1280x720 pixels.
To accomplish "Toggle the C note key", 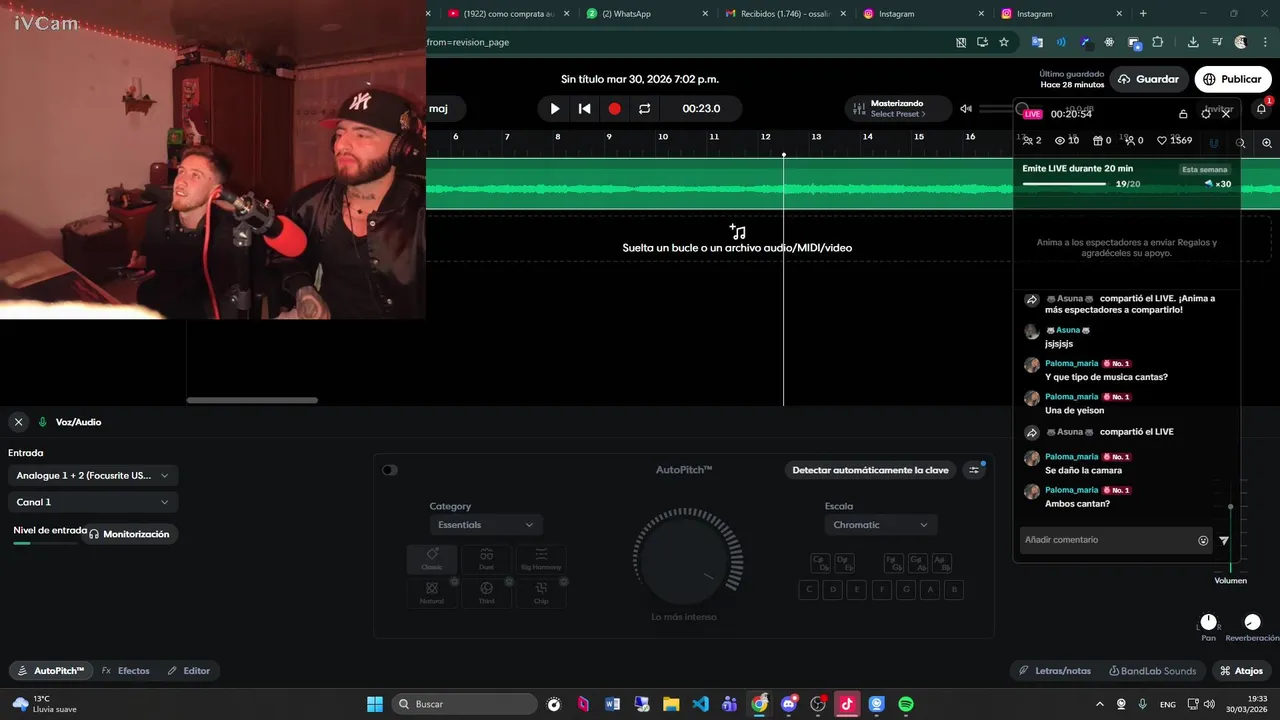I will pyautogui.click(x=808, y=590).
